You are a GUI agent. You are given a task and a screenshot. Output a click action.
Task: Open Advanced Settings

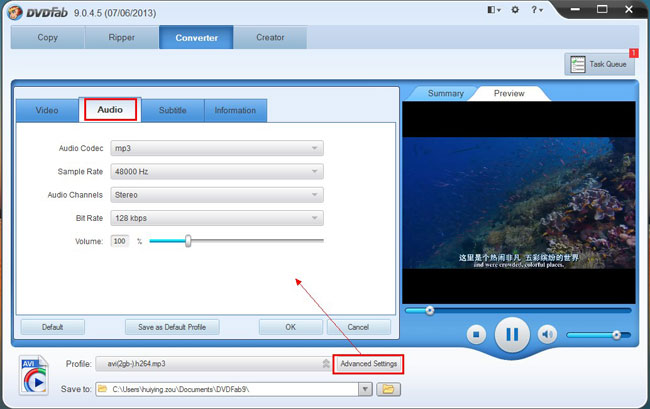(369, 364)
